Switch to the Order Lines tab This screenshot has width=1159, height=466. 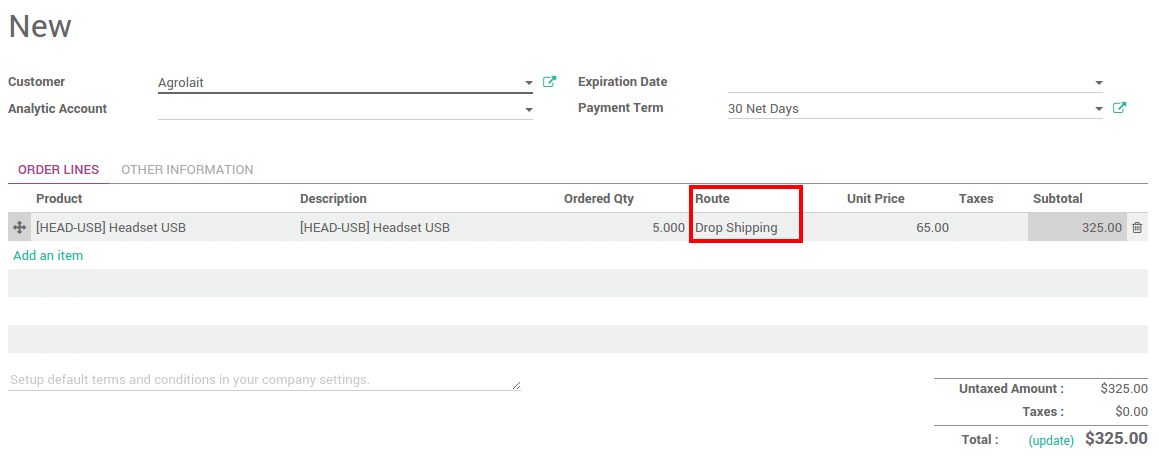tap(58, 170)
